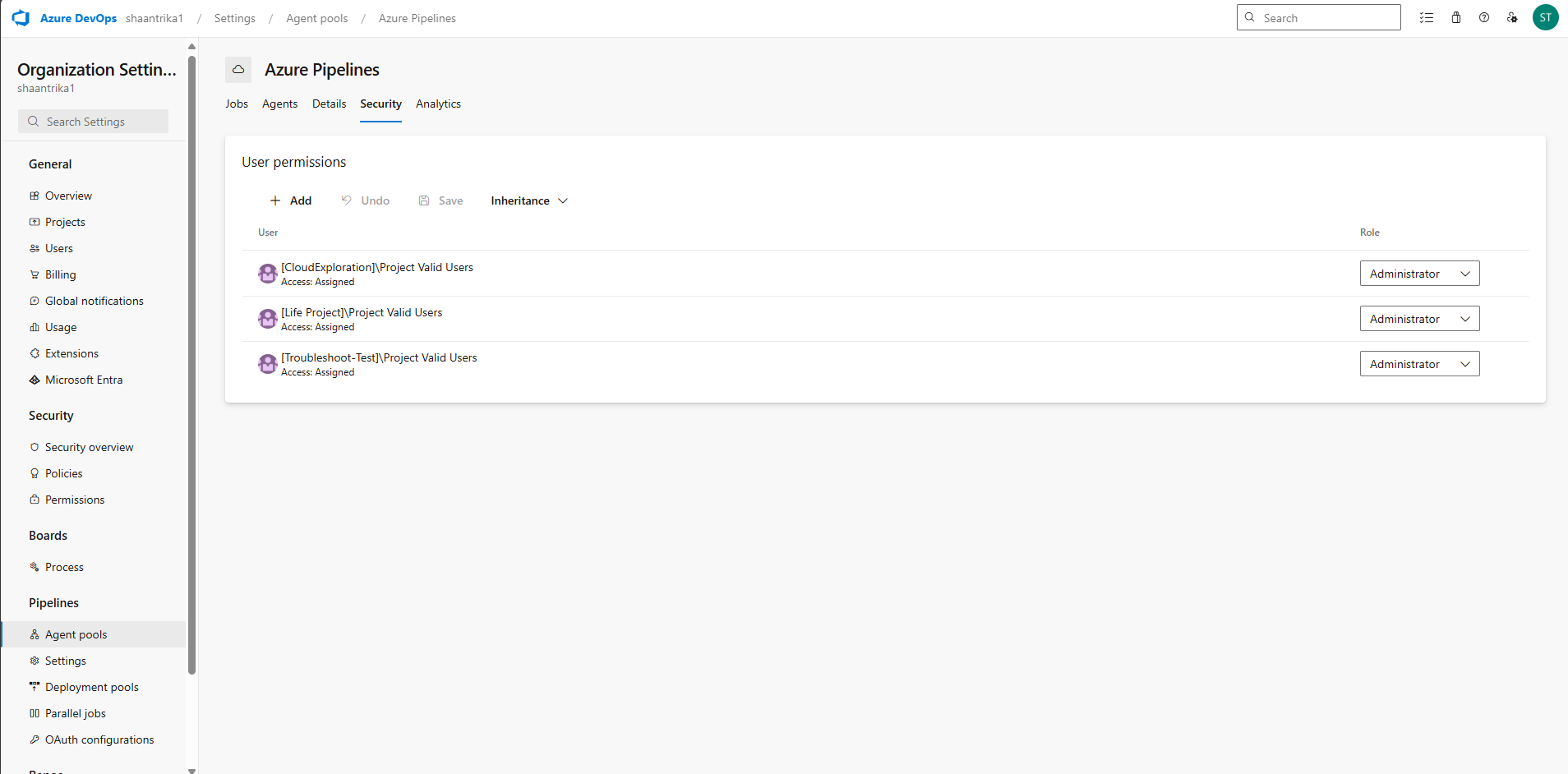Click the Policies icon in sidebar
The height and width of the screenshot is (774, 1568).
[35, 473]
